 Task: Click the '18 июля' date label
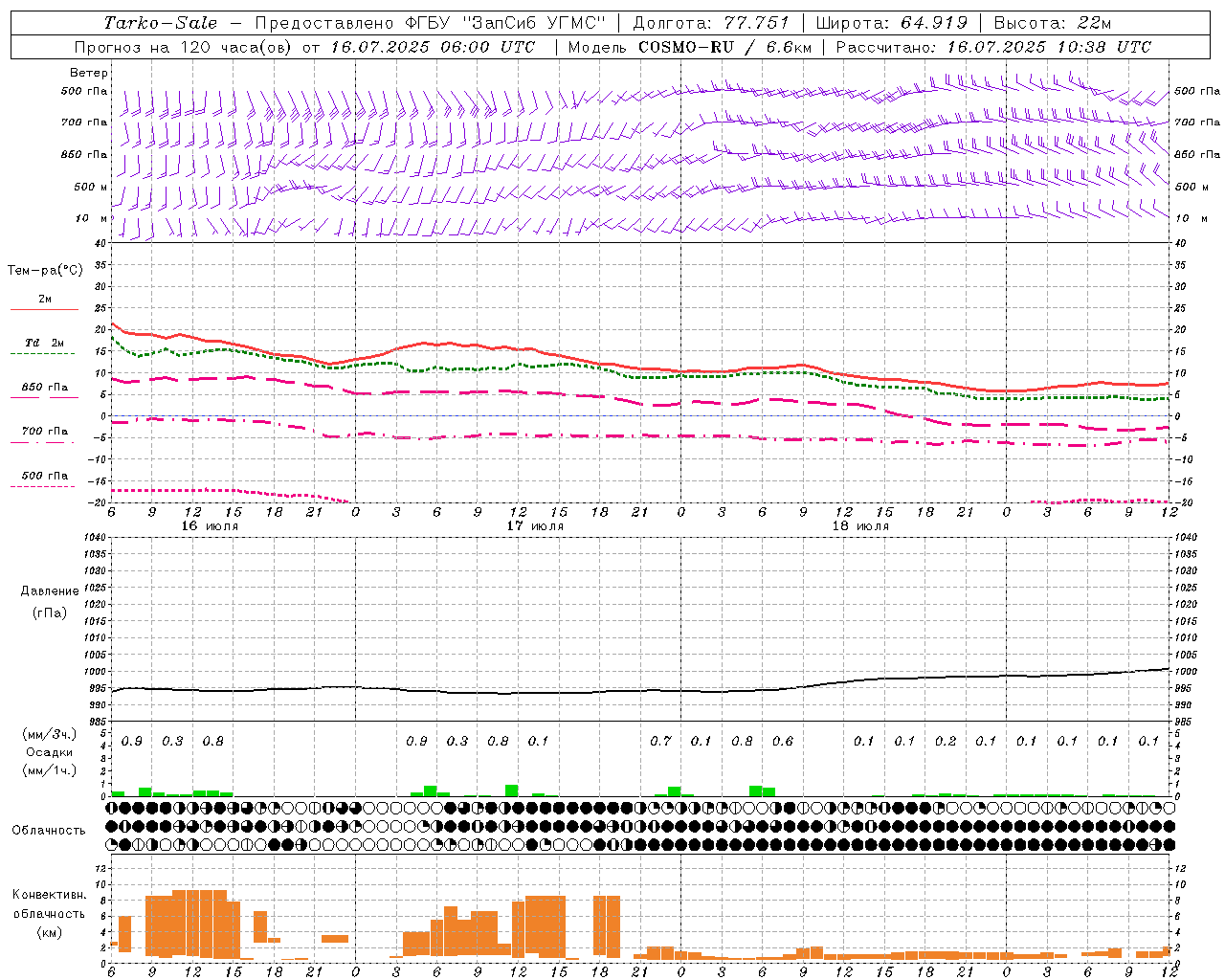[860, 526]
